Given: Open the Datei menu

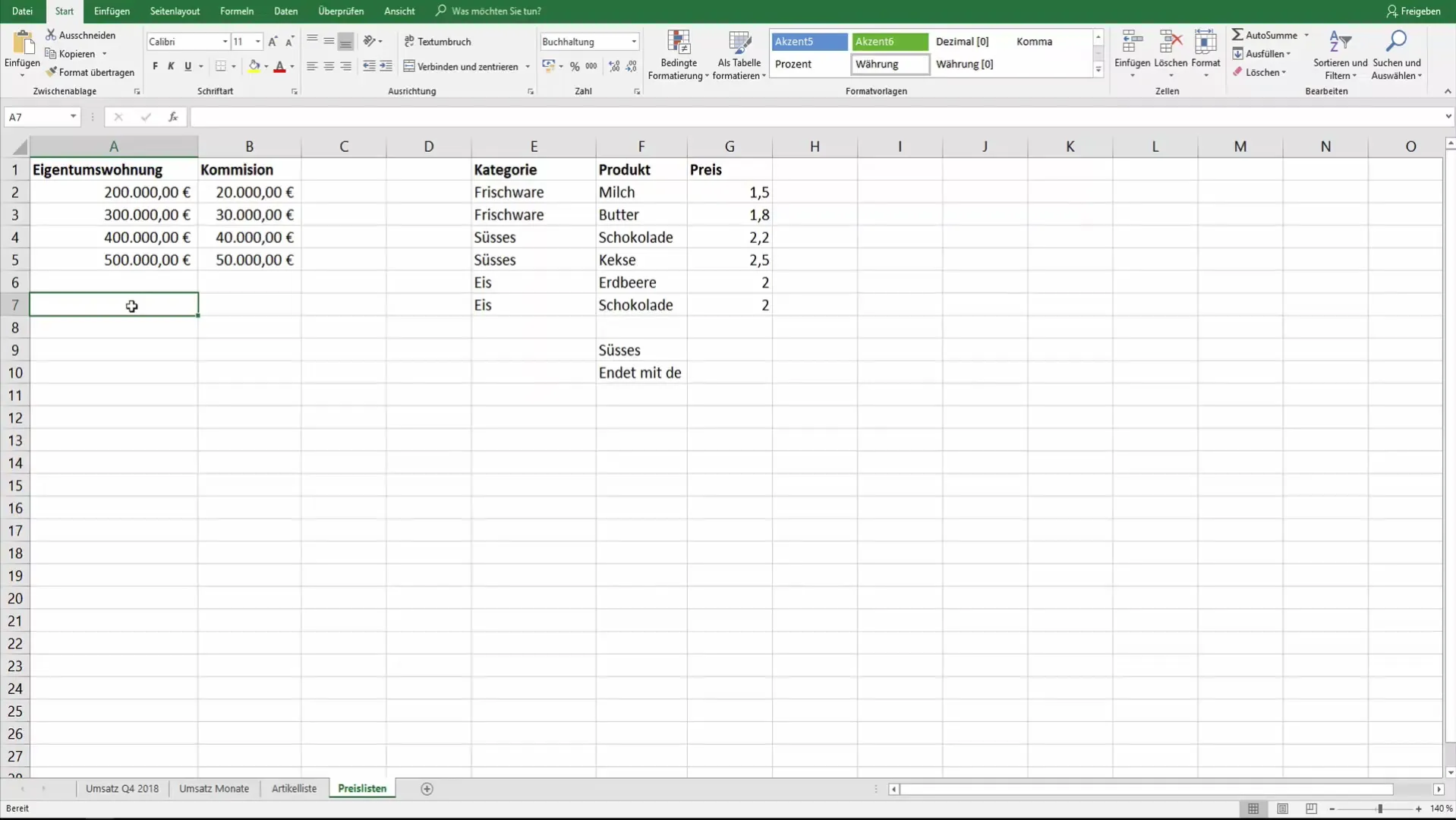Looking at the screenshot, I should pyautogui.click(x=23, y=11).
